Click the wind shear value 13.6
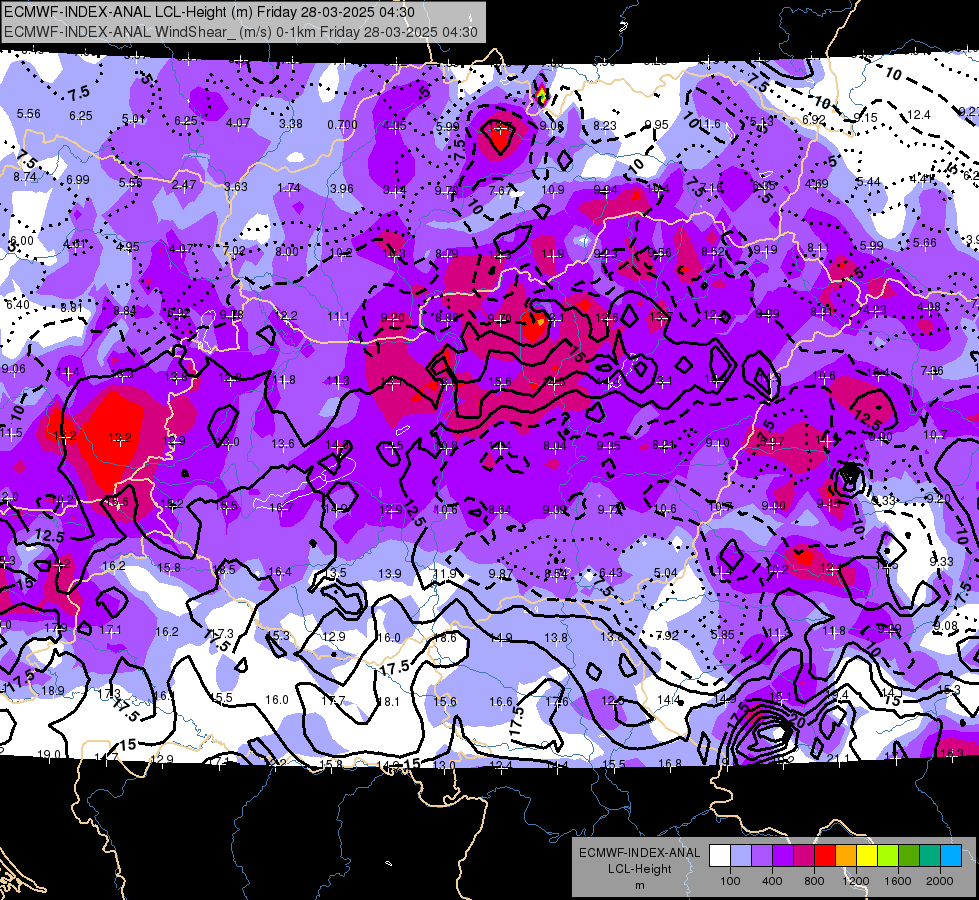 283,444
